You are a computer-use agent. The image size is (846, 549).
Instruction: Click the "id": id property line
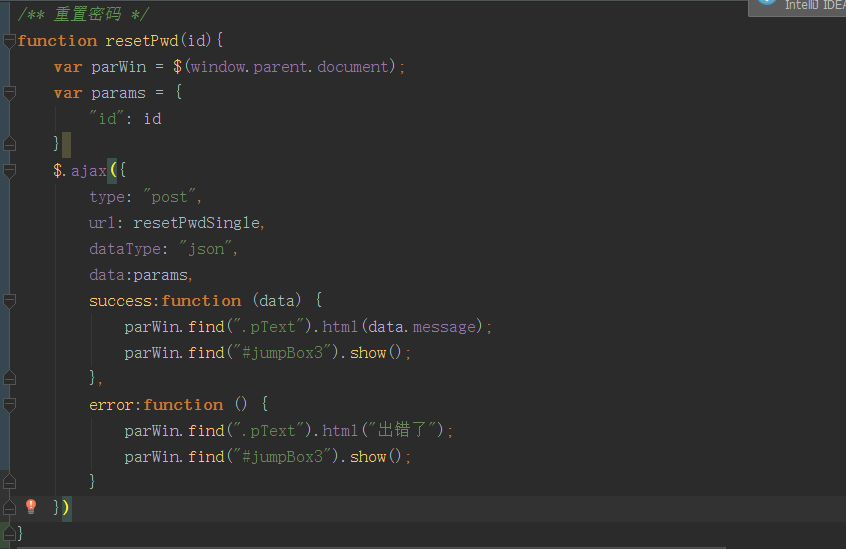tap(125, 118)
